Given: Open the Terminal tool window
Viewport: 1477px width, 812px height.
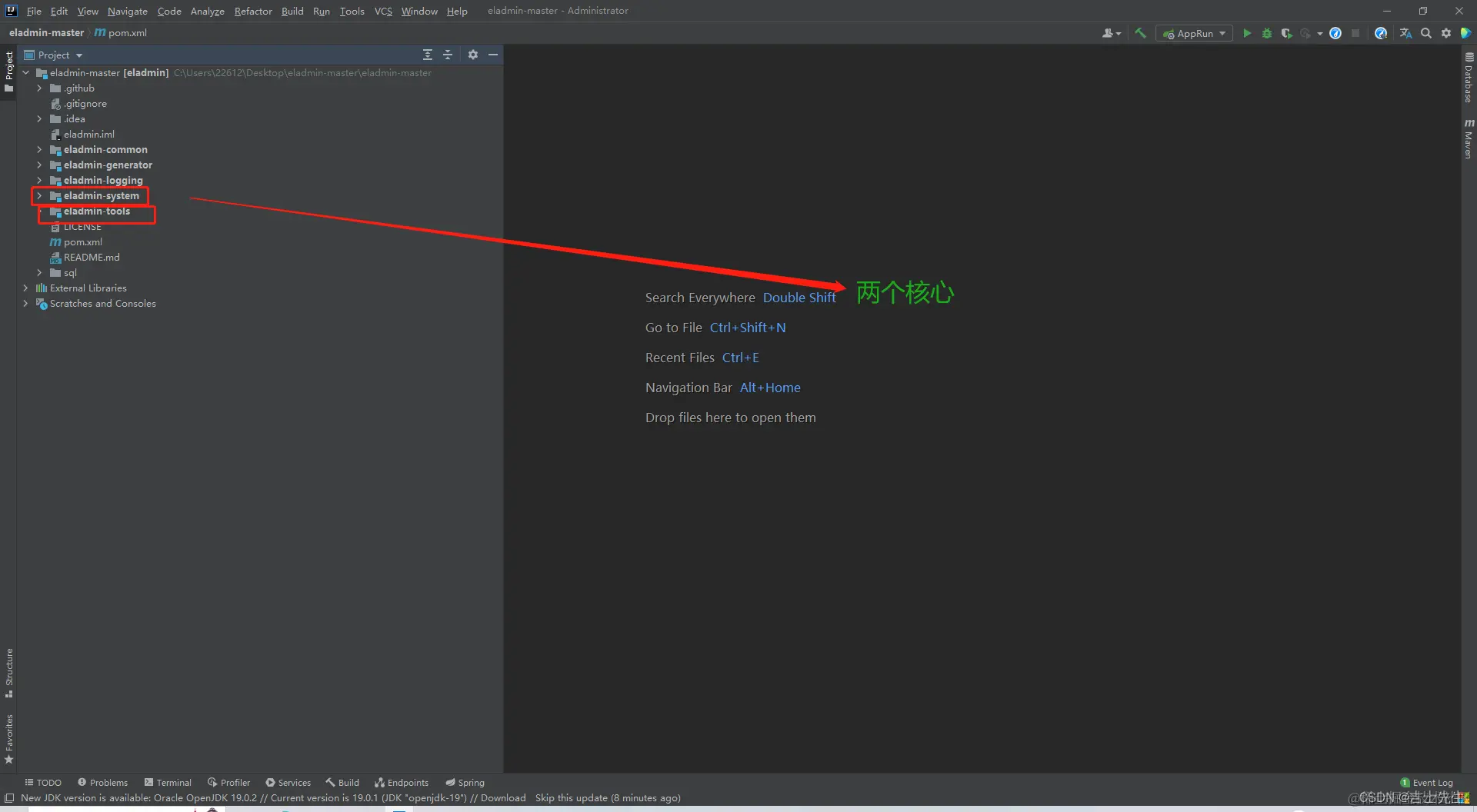Looking at the screenshot, I should [x=168, y=782].
